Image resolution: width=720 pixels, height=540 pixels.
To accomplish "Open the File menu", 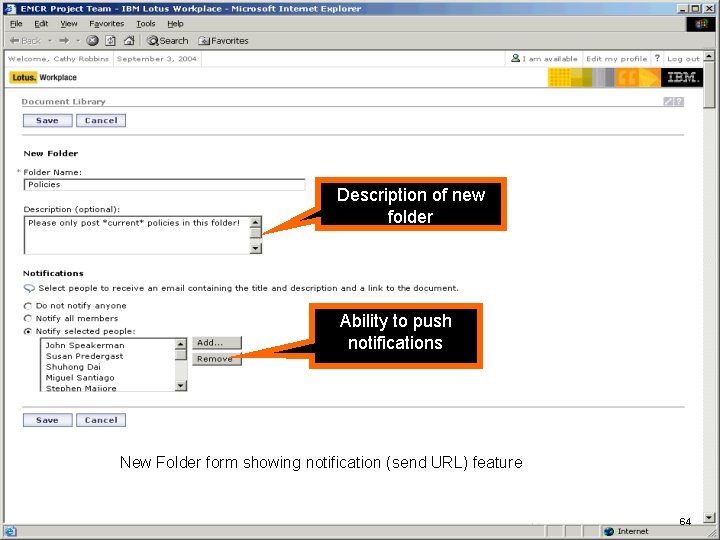I will coord(16,23).
